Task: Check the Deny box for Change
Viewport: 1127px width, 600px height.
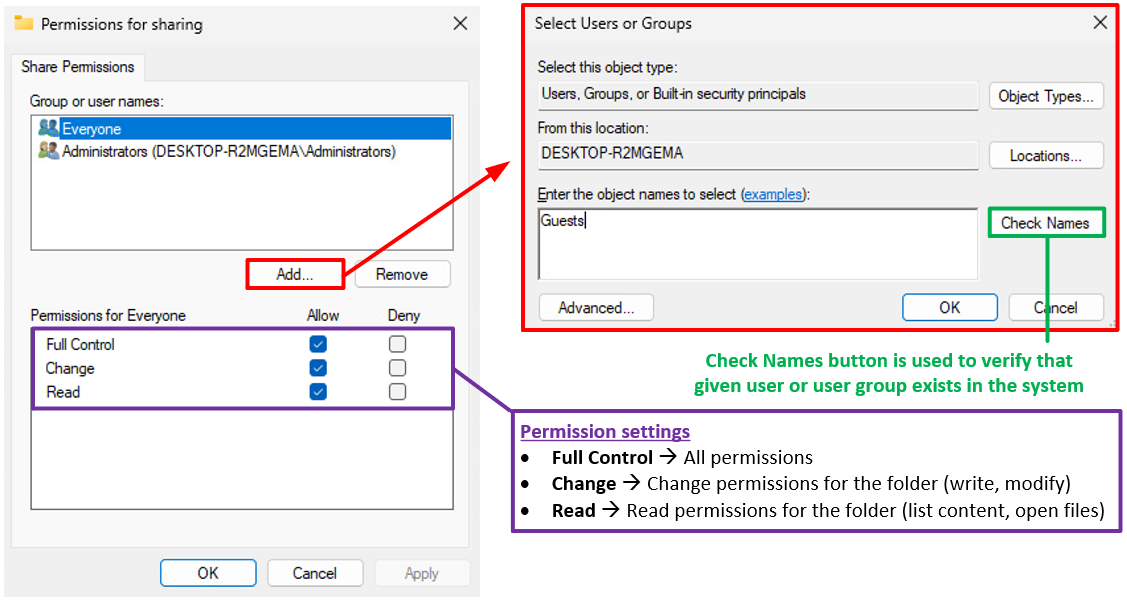Action: pyautogui.click(x=398, y=368)
